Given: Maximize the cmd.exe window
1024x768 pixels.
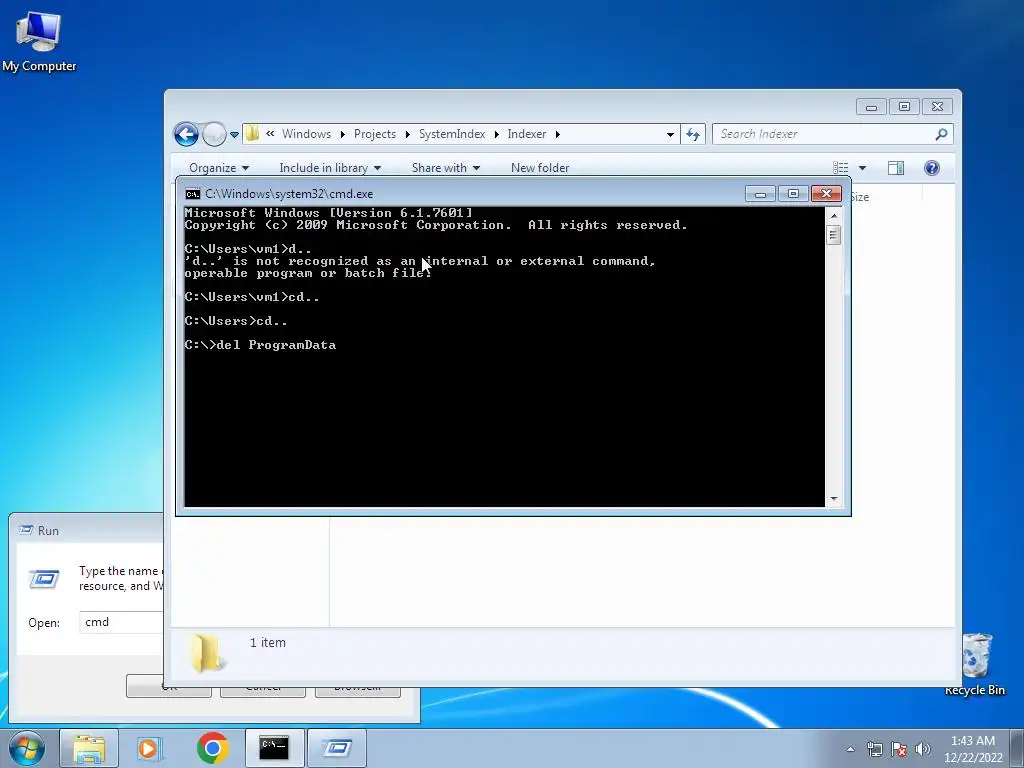Looking at the screenshot, I should (793, 194).
